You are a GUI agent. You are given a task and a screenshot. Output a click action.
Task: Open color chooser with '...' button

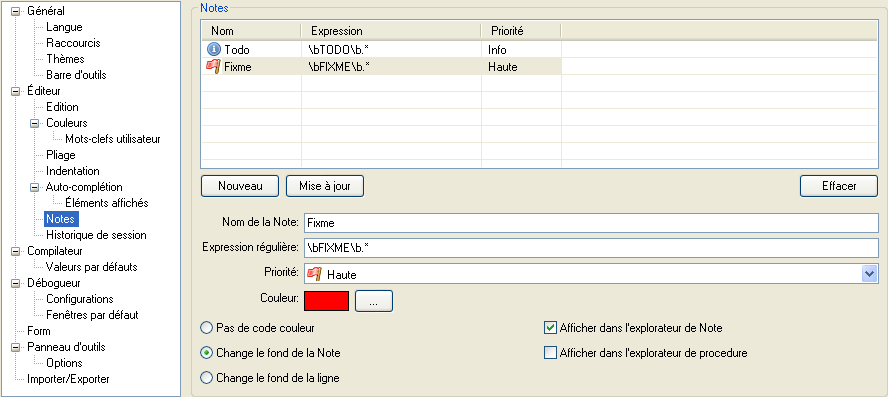374,301
